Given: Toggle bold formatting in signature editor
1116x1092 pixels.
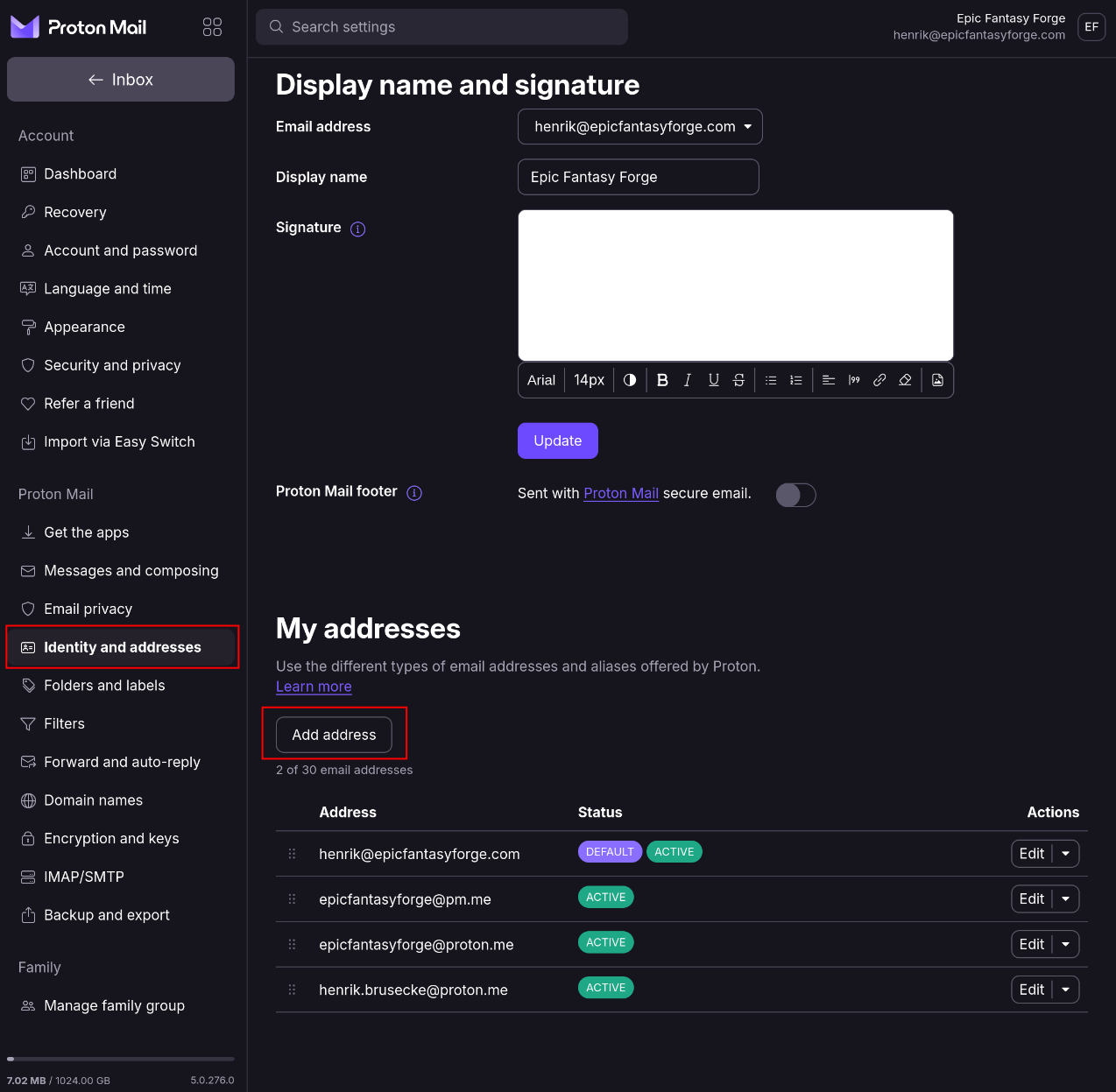Looking at the screenshot, I should click(662, 380).
